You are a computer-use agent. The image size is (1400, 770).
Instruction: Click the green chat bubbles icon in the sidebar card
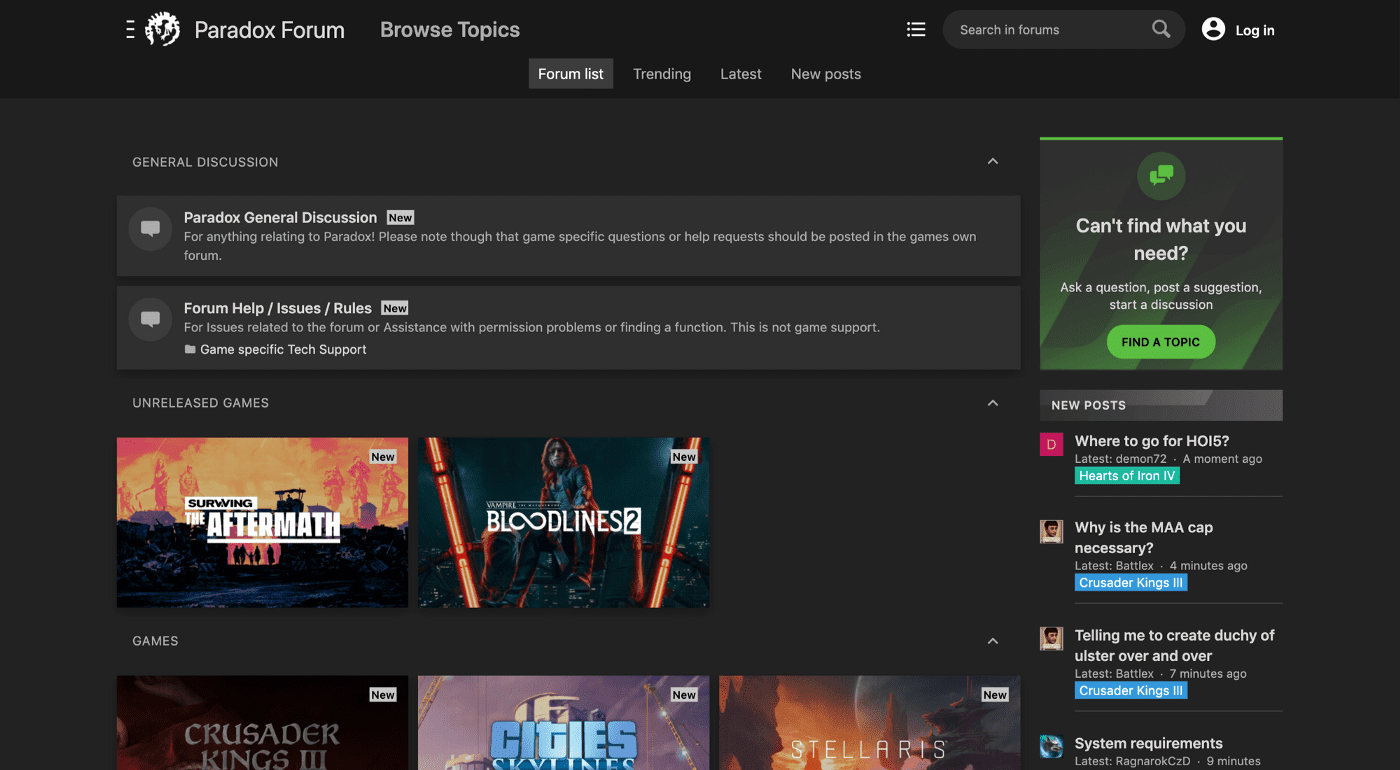[1161, 176]
